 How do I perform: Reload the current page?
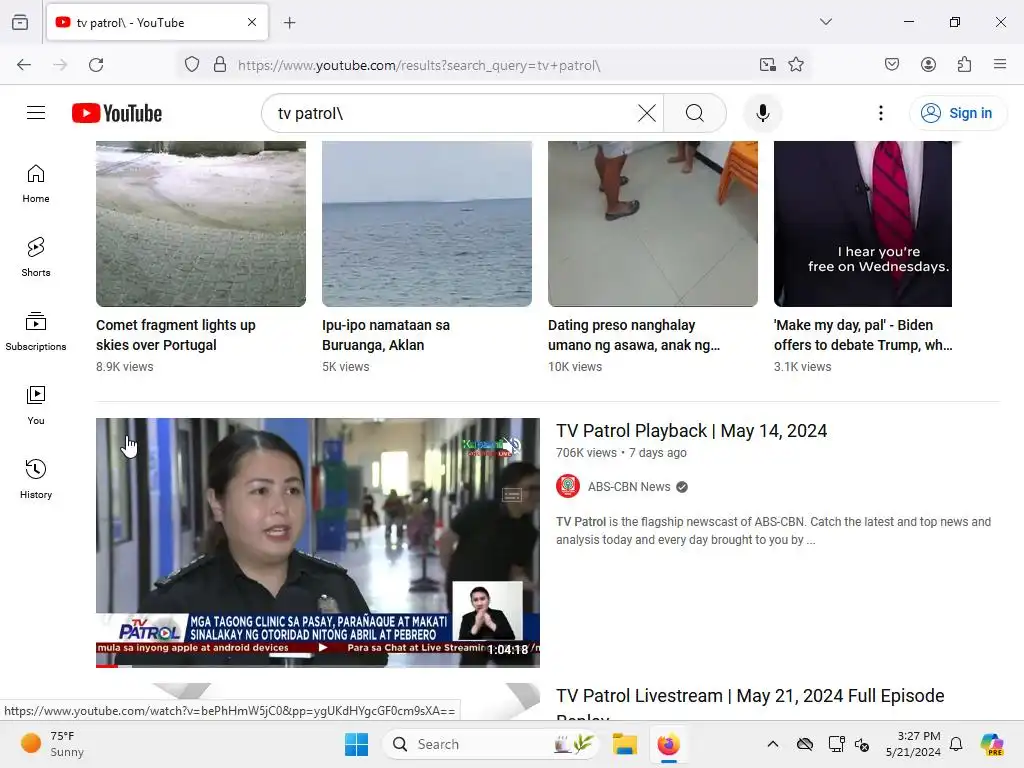point(96,65)
